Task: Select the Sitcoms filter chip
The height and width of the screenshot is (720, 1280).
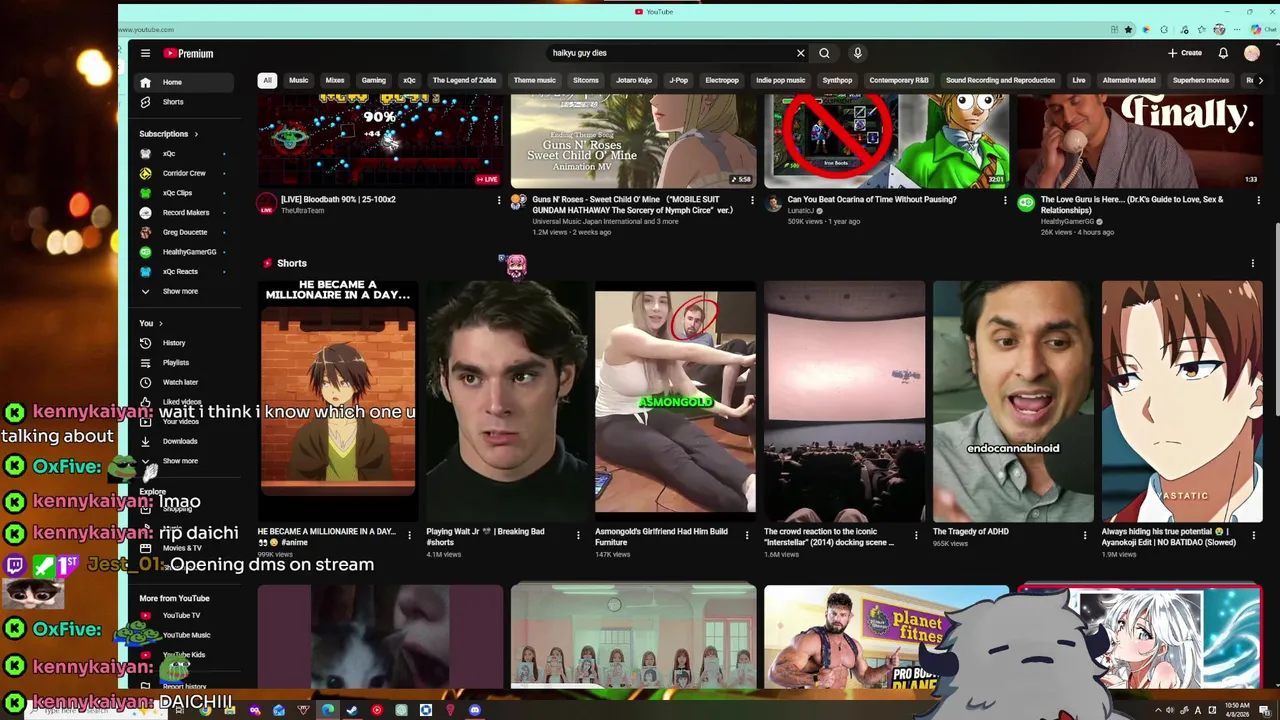Action: point(586,80)
